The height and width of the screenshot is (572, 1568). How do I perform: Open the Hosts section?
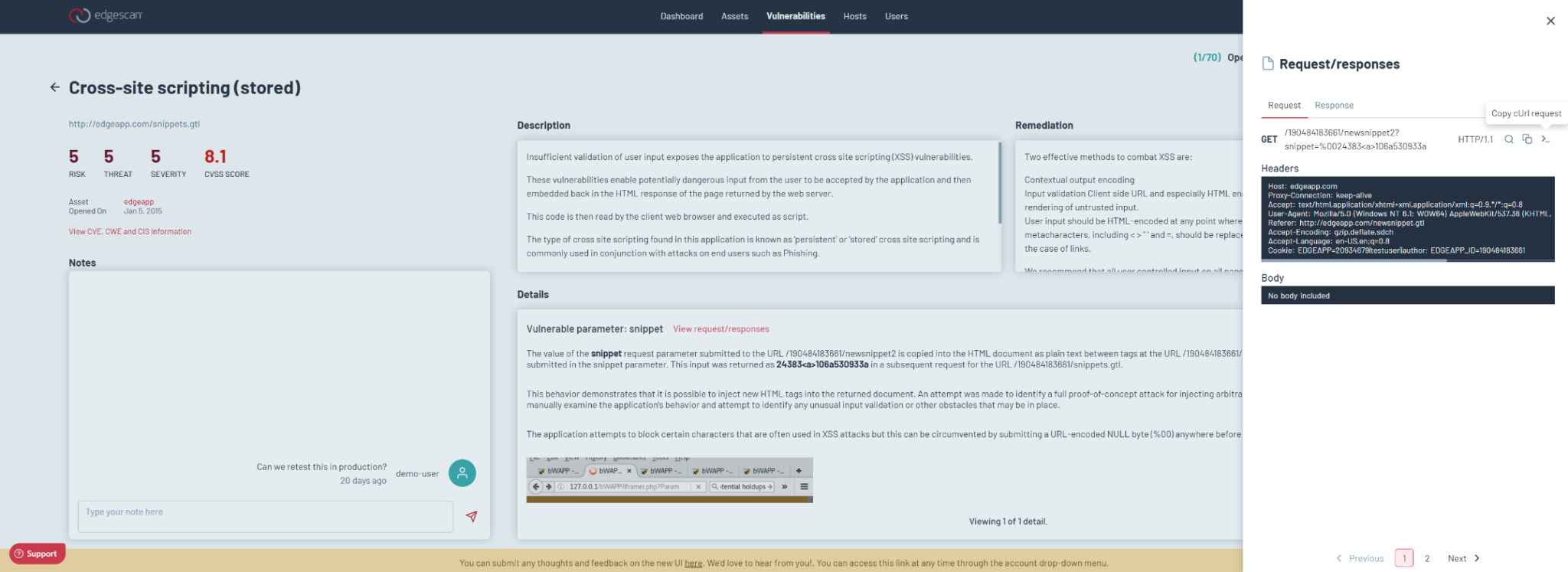click(x=854, y=16)
